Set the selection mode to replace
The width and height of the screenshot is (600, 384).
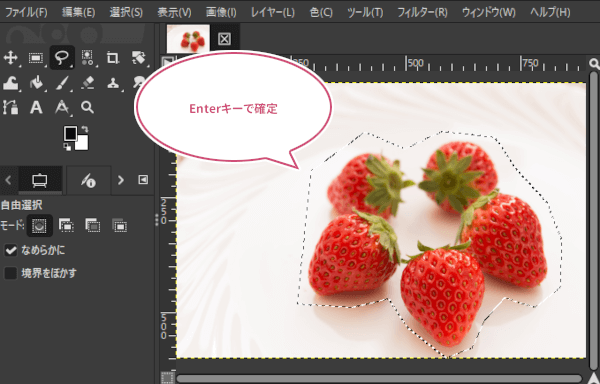coord(39,226)
